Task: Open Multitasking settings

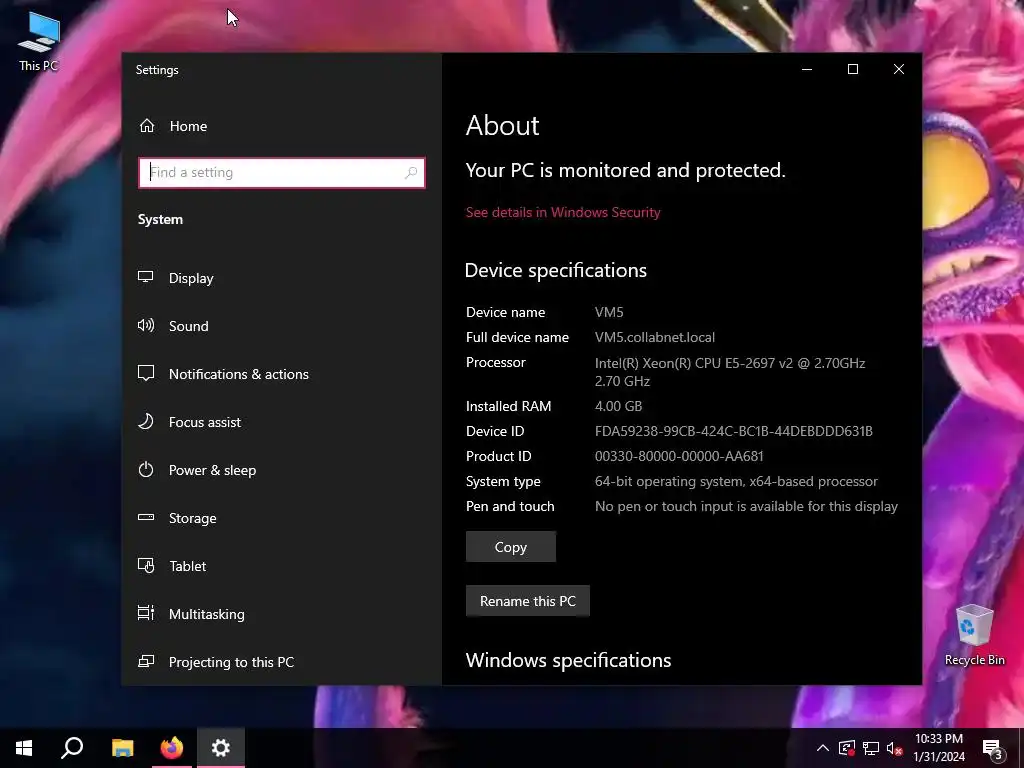Action: point(282,614)
